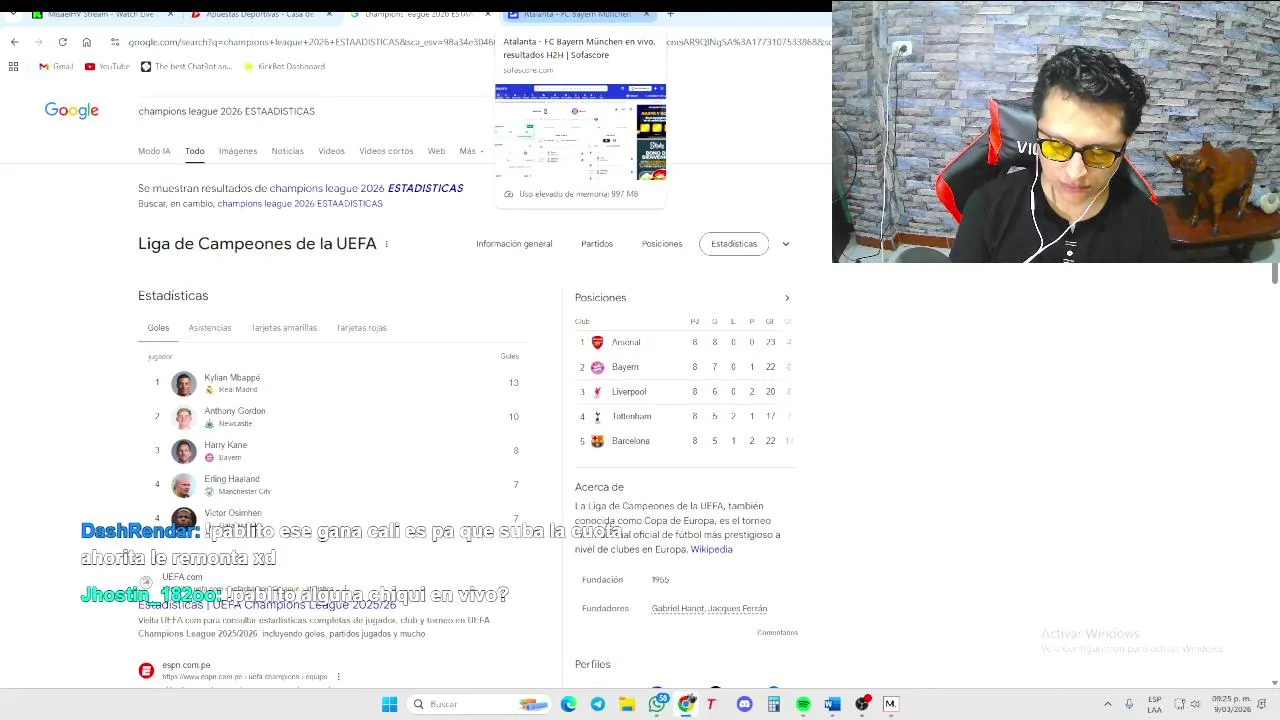Open the Gmail bookmark
Viewport: 1280px width, 720px height.
pyautogui.click(x=56, y=66)
